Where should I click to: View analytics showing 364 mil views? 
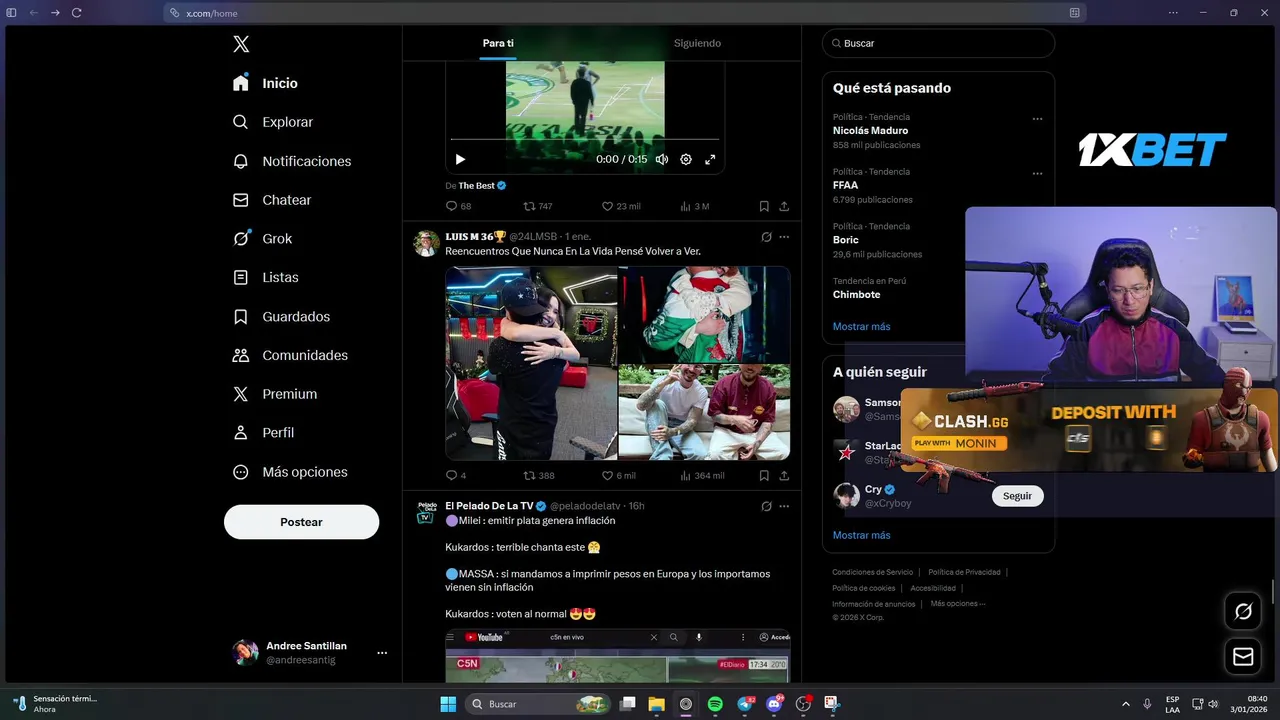[x=702, y=475]
